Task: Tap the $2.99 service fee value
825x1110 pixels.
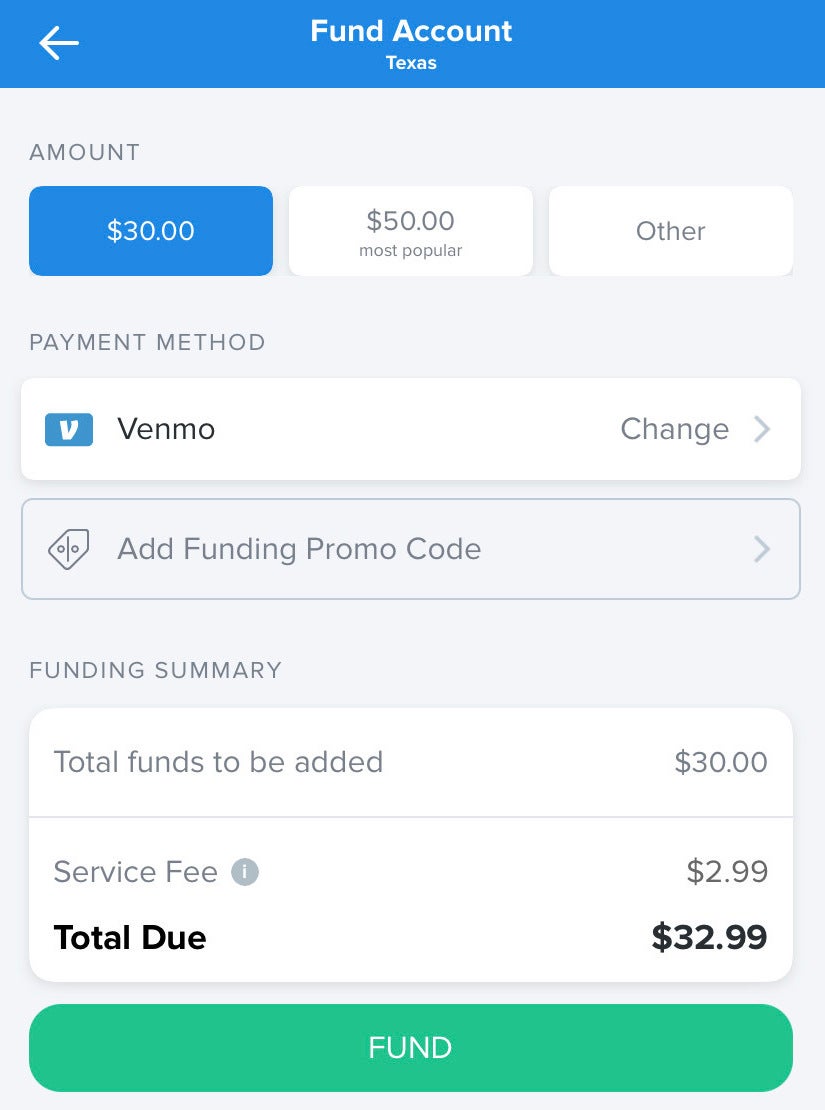Action: [x=727, y=871]
